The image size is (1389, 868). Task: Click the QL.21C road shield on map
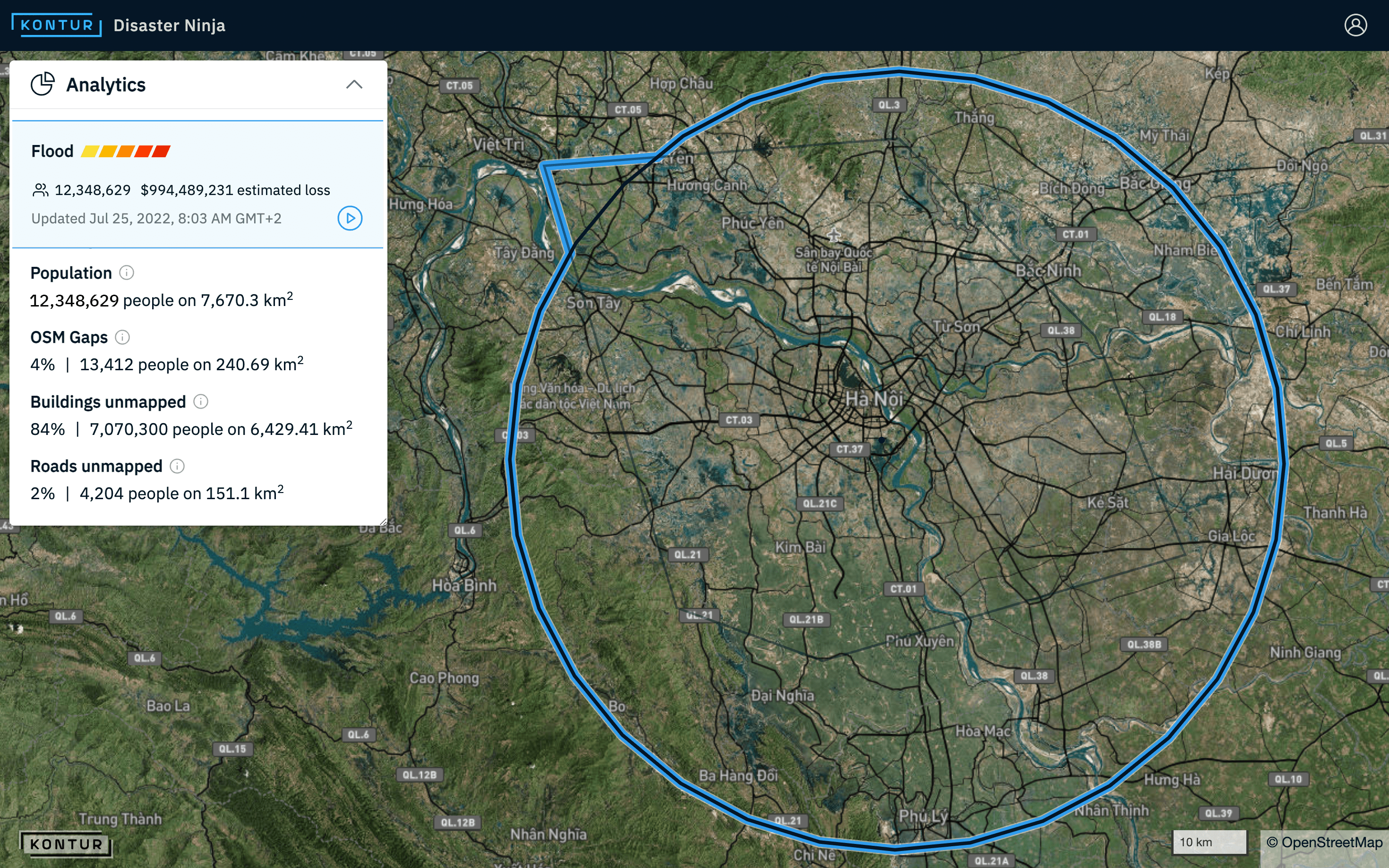819,503
